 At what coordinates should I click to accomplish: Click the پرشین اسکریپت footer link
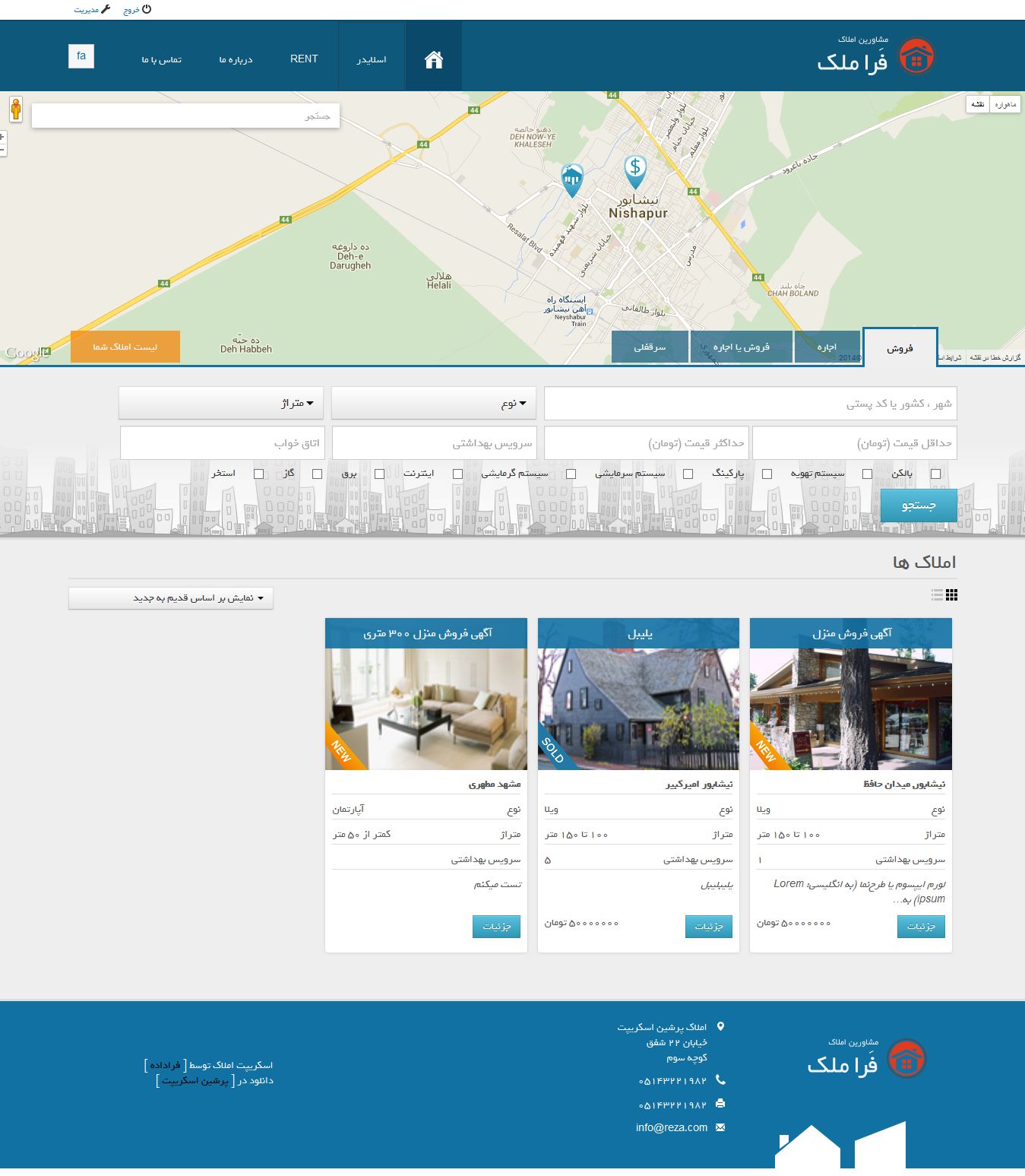coord(195,1080)
